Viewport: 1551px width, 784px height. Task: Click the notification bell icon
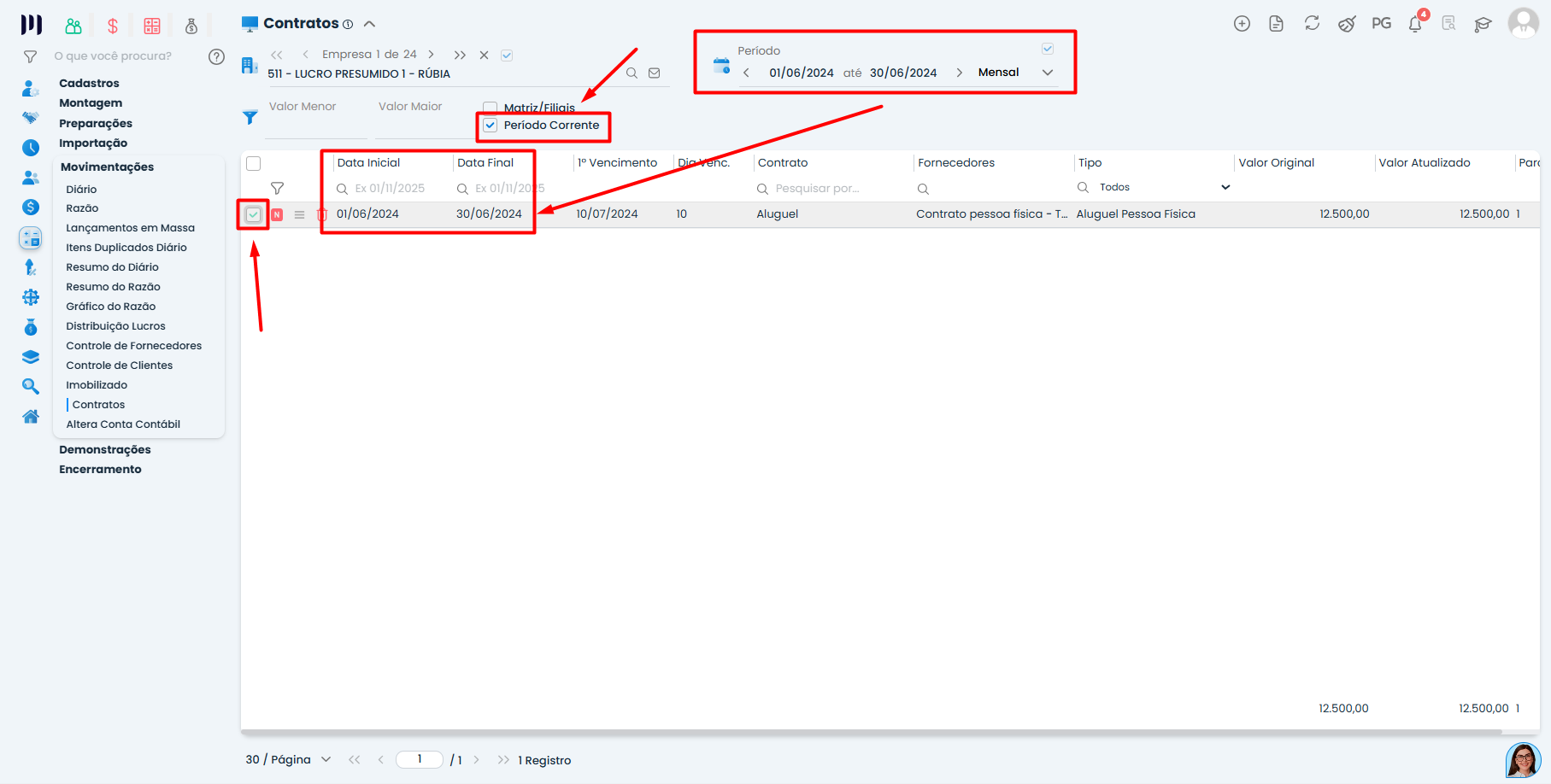[1415, 24]
